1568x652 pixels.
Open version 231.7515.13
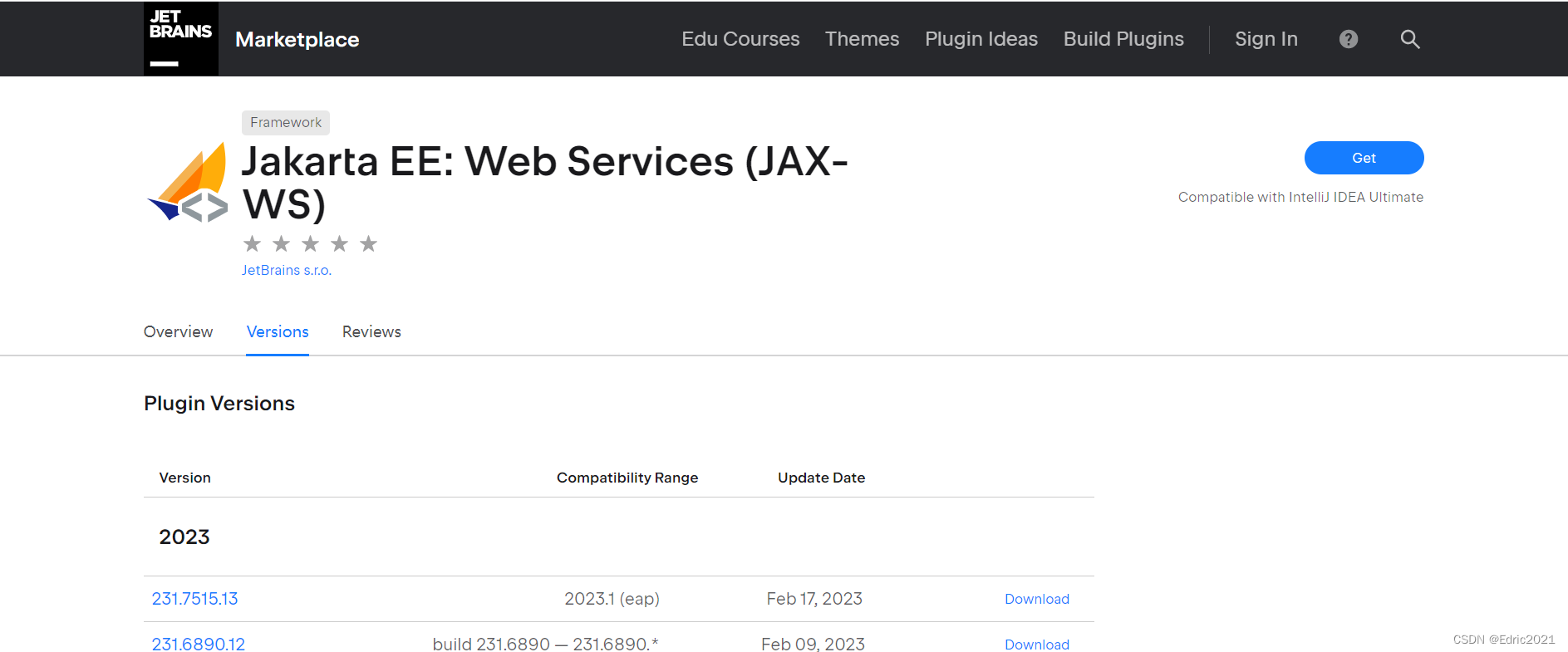194,599
